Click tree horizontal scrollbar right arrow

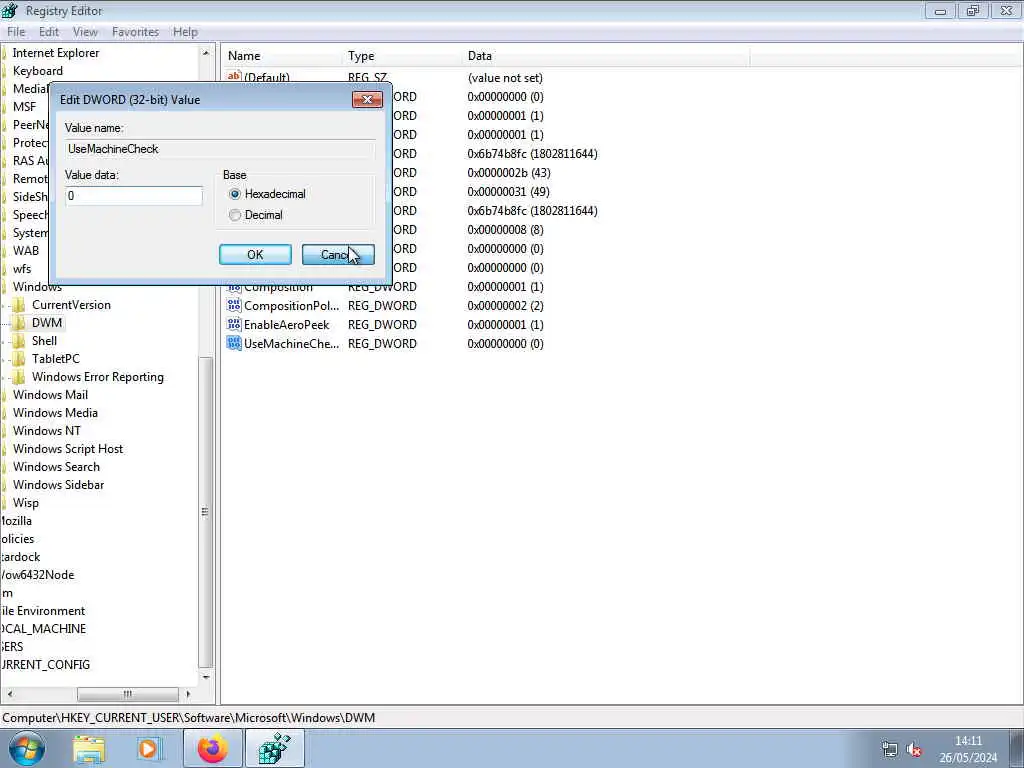tap(189, 694)
